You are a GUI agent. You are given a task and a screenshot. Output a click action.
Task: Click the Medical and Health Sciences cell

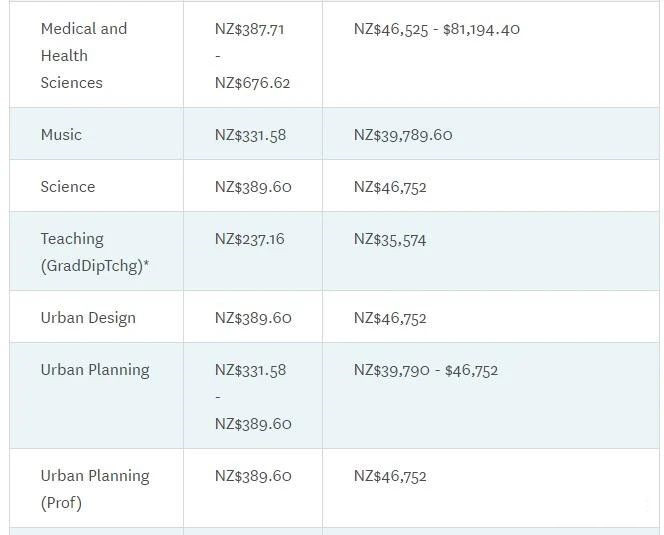coord(84,55)
